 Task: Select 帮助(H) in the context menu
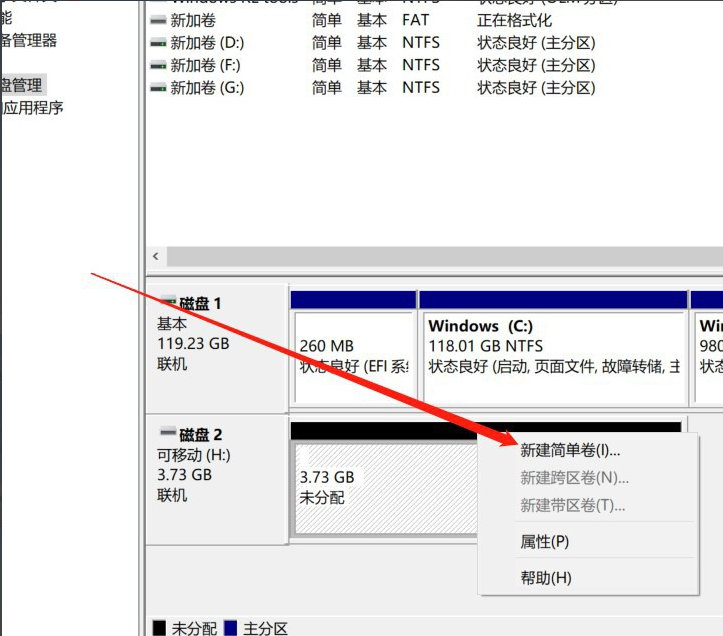546,578
